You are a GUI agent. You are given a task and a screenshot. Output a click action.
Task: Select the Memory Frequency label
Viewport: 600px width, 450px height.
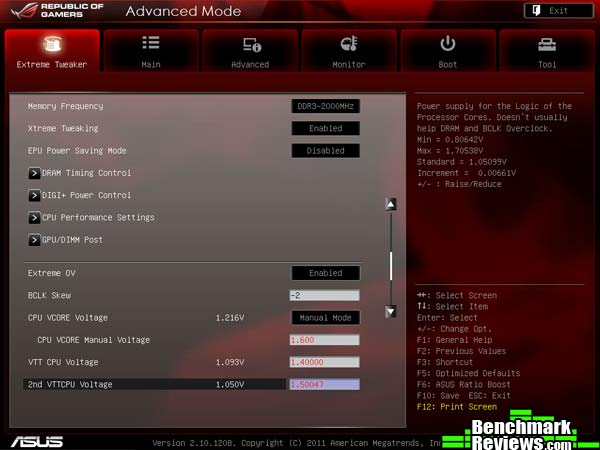[65, 106]
